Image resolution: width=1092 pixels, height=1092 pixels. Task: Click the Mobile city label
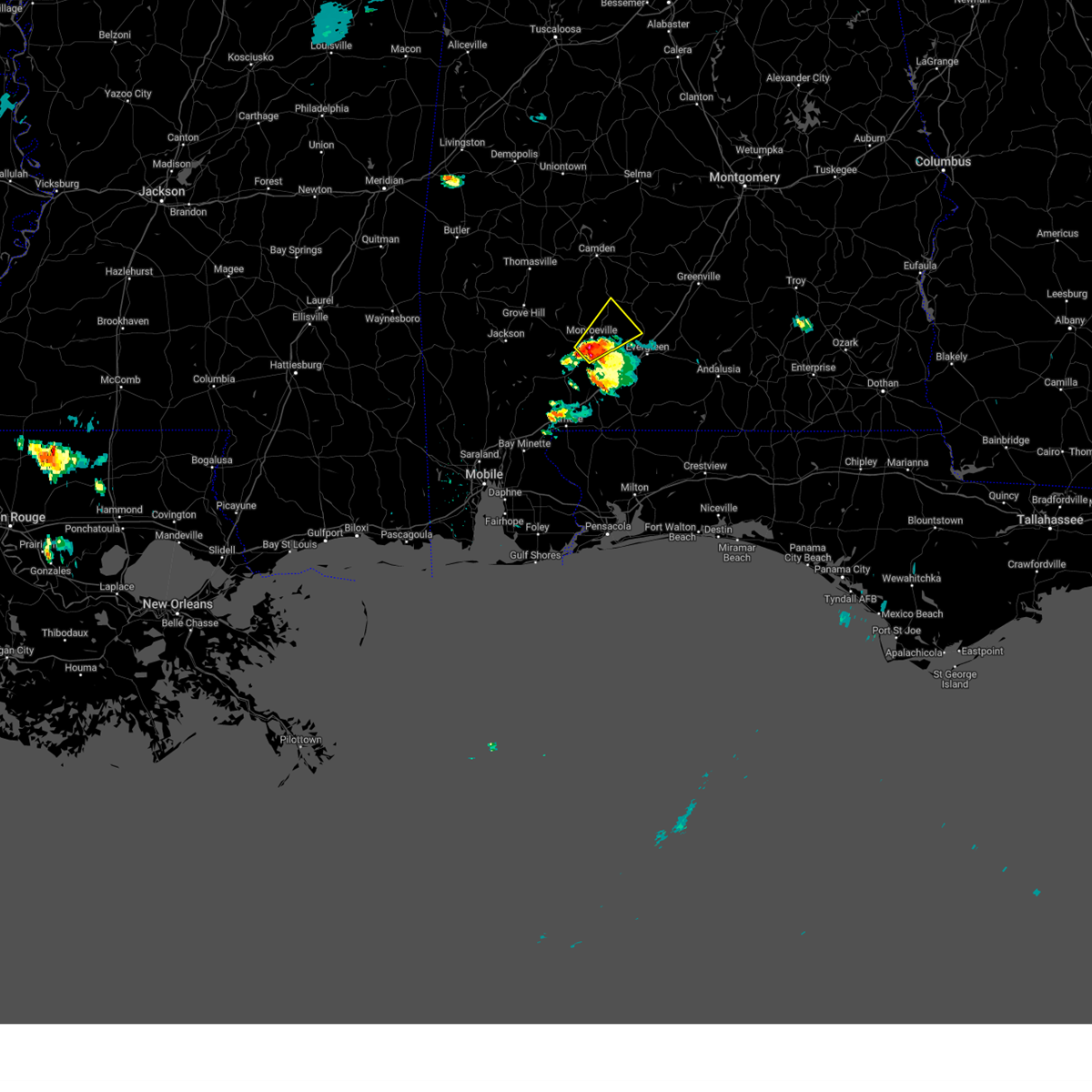[x=484, y=474]
